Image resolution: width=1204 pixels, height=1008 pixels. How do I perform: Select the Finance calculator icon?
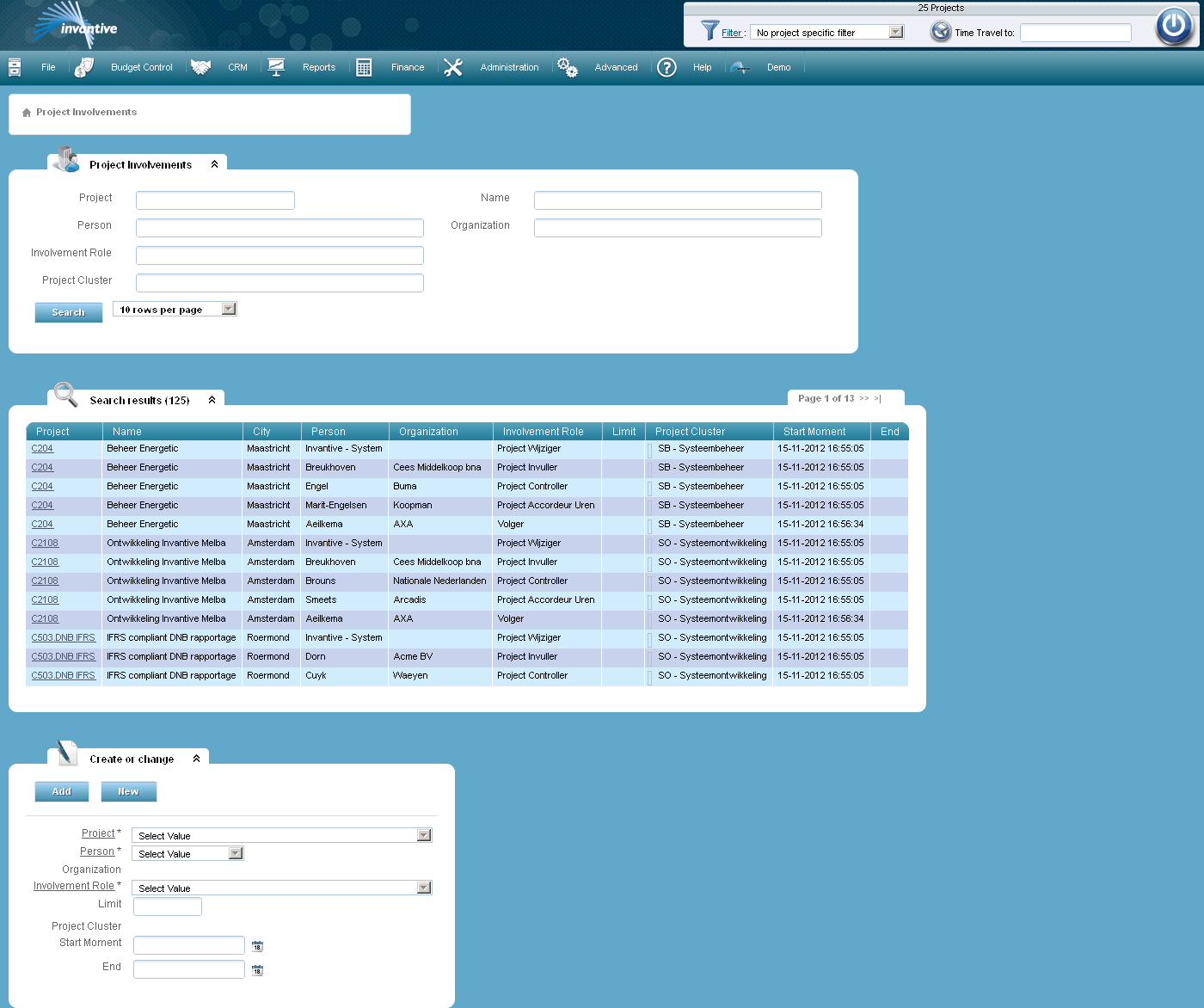[x=363, y=66]
